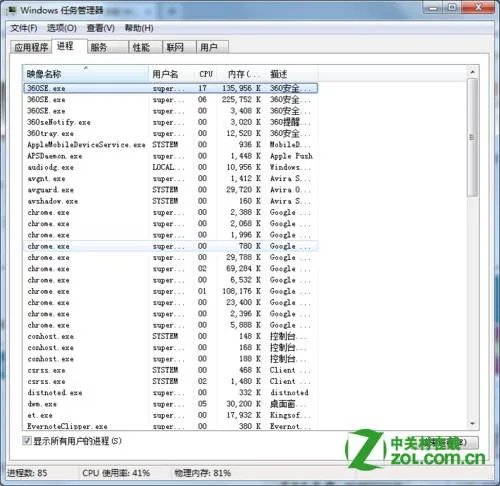500x486 pixels.
Task: Click the Task Manager title bar icon
Action: [11, 10]
